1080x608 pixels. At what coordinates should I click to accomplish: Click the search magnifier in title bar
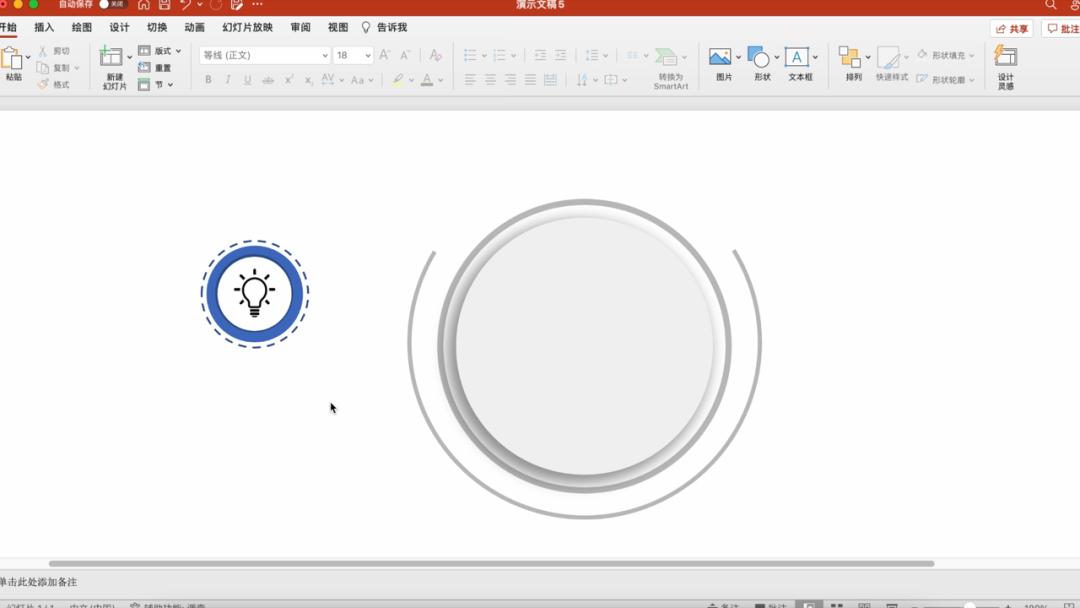click(1050, 5)
